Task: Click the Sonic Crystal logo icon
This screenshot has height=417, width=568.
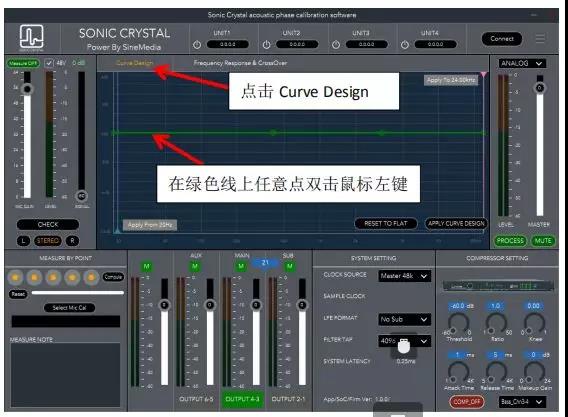Action: click(x=32, y=37)
